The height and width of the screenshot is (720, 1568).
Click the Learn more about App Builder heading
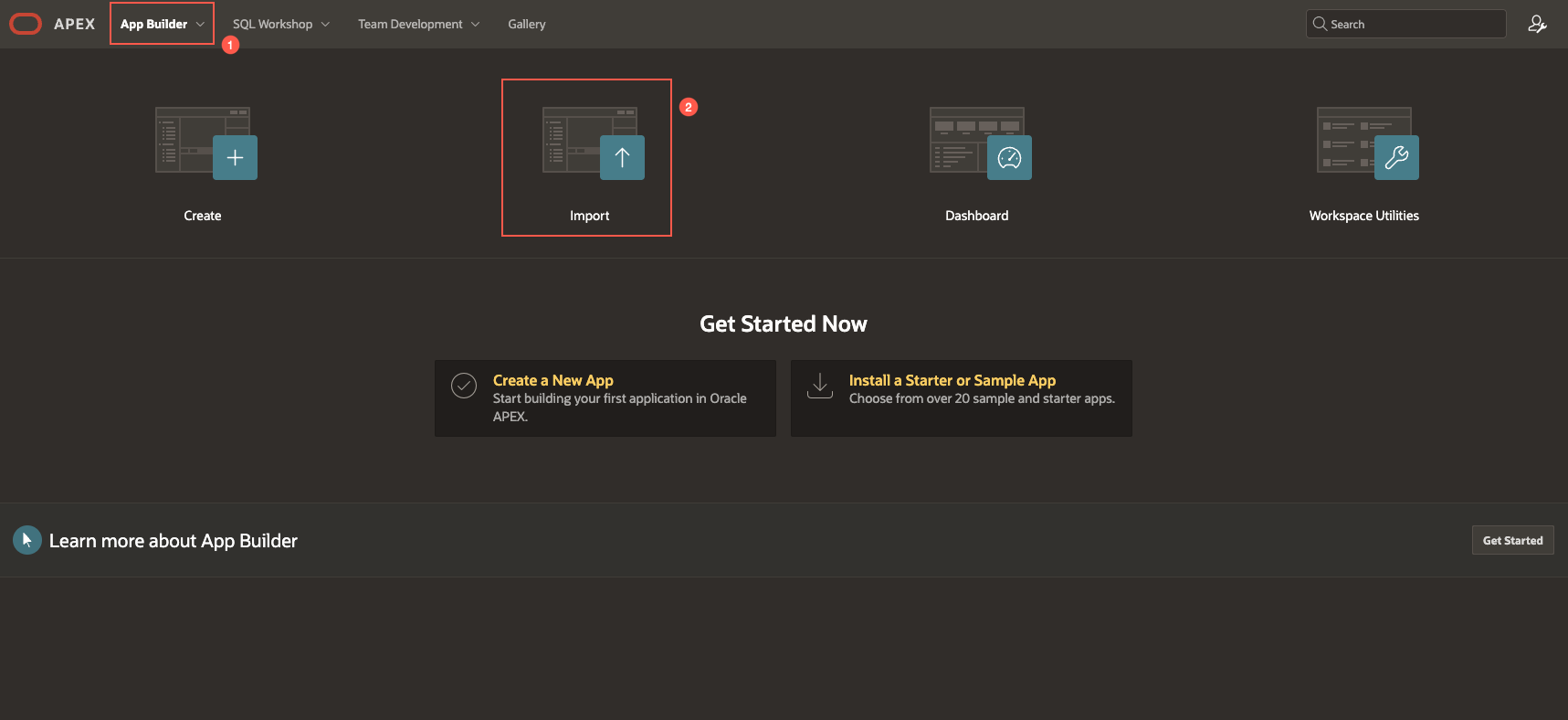tap(174, 541)
